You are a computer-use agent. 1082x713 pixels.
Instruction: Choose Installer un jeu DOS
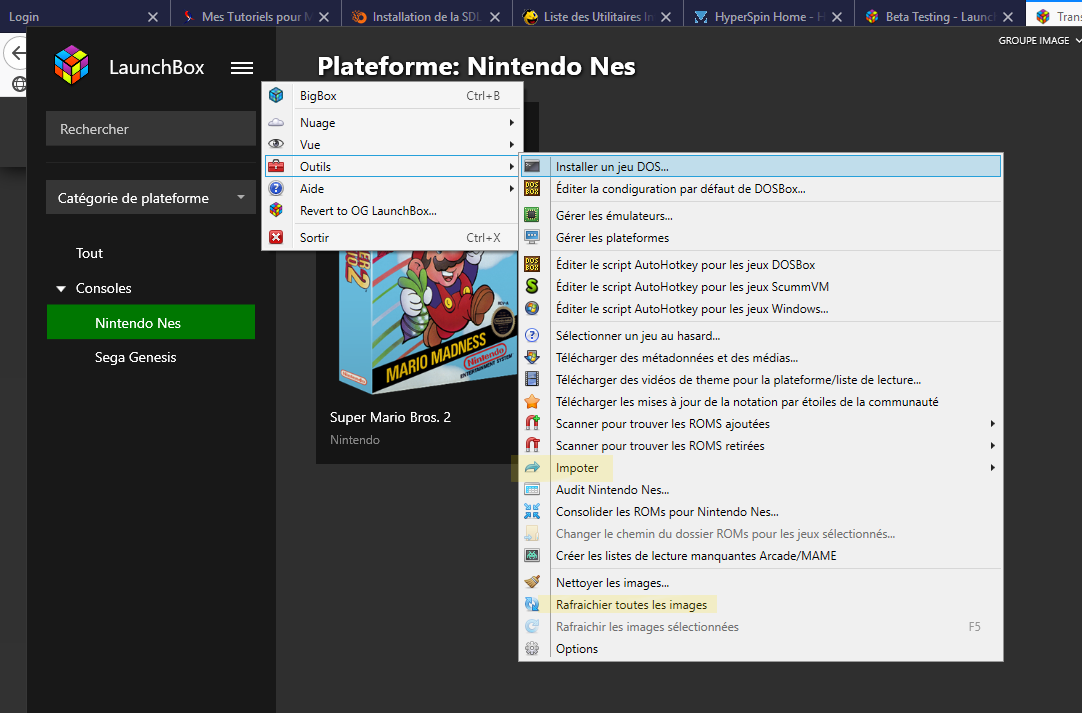pyautogui.click(x=761, y=166)
